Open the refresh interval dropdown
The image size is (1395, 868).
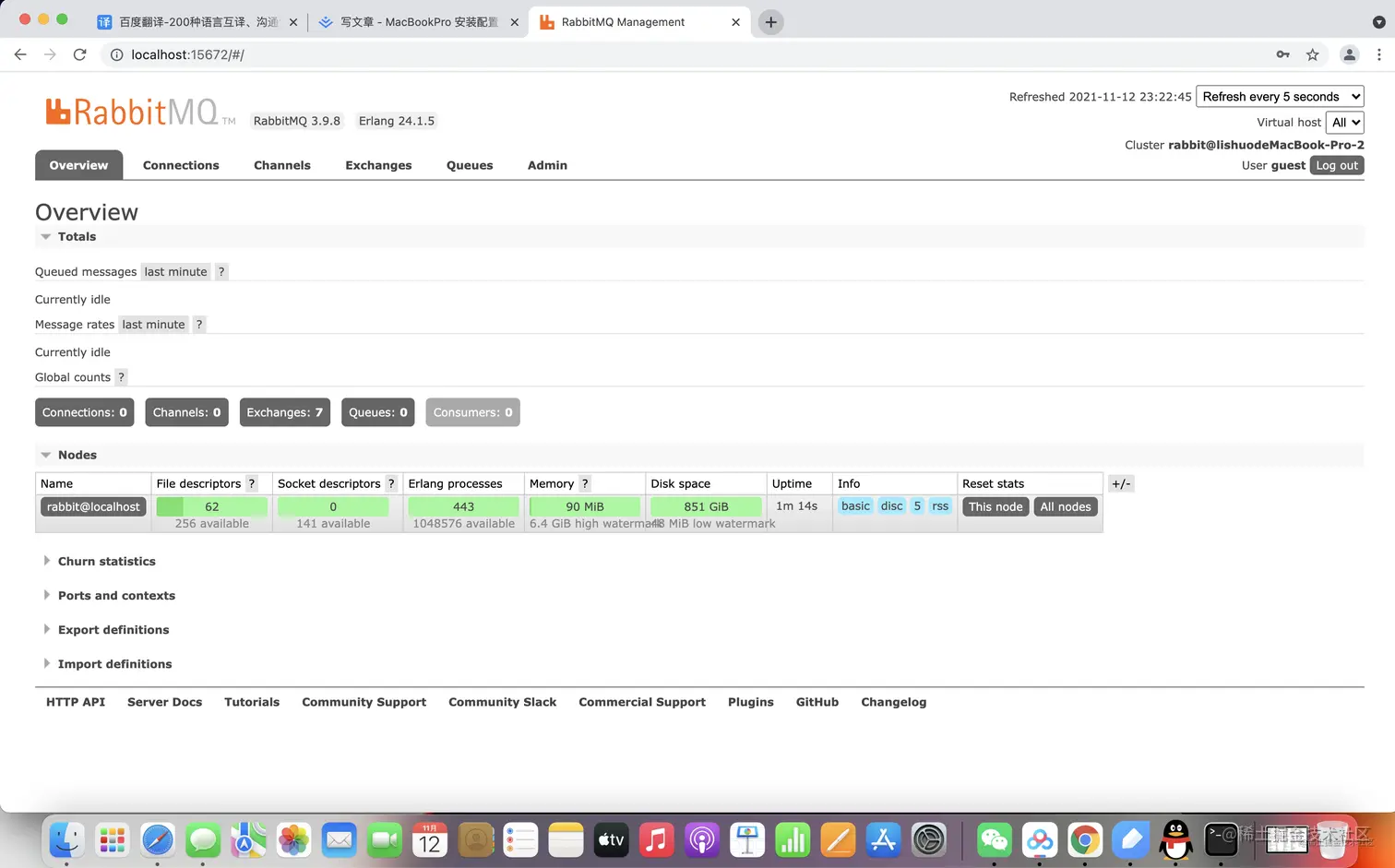coord(1280,96)
